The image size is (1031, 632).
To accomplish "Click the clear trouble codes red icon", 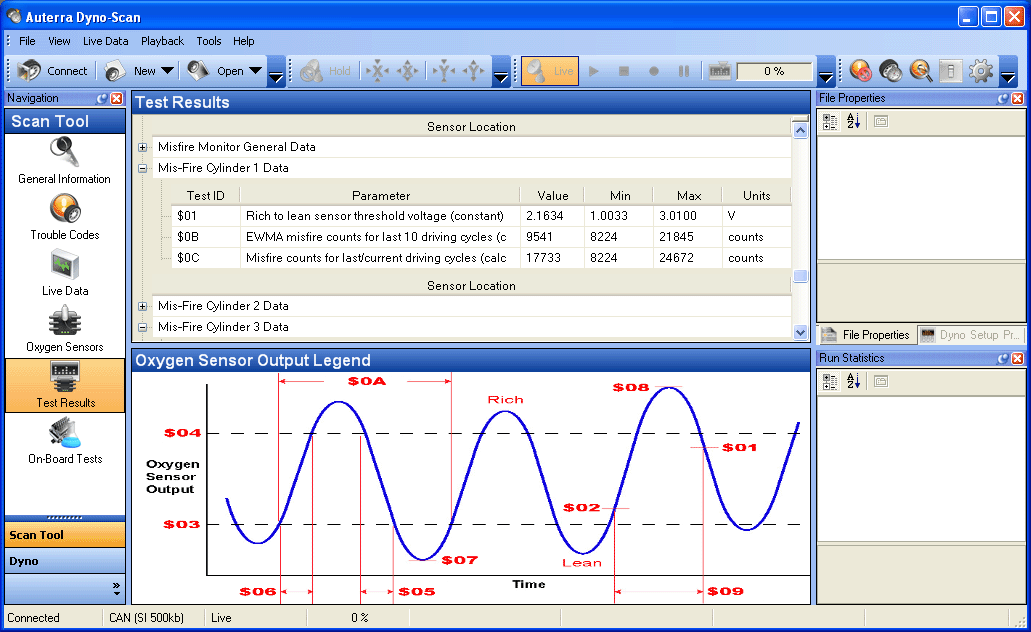I will click(x=860, y=71).
